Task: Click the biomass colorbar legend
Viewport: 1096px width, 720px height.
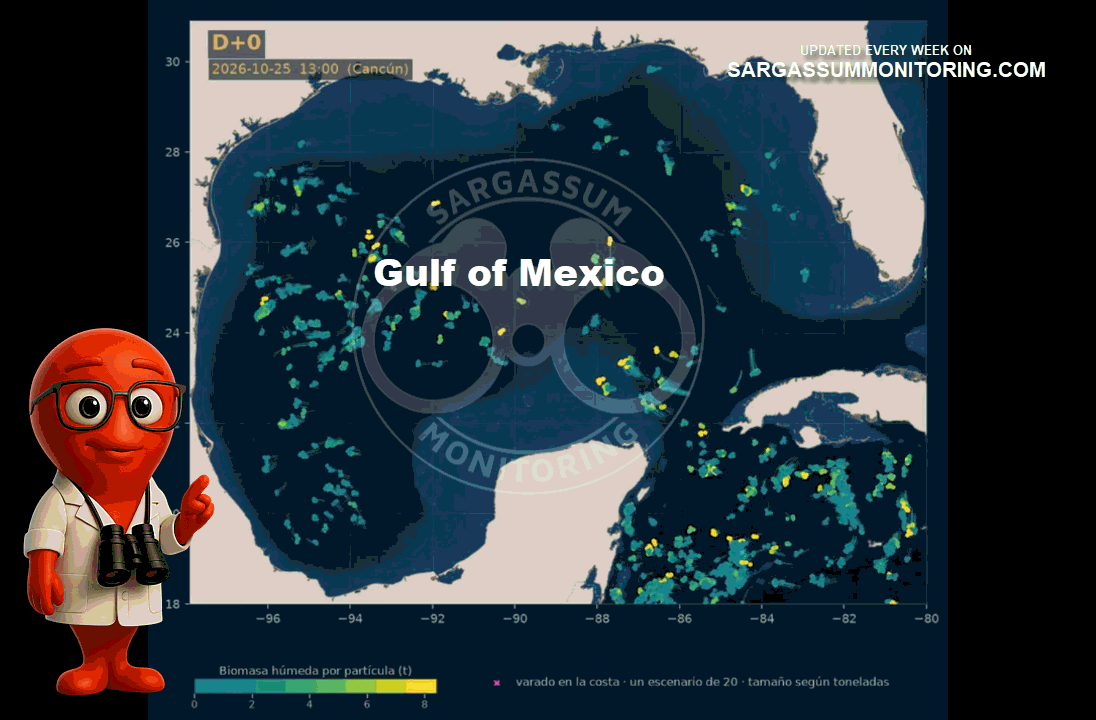Action: (315, 686)
